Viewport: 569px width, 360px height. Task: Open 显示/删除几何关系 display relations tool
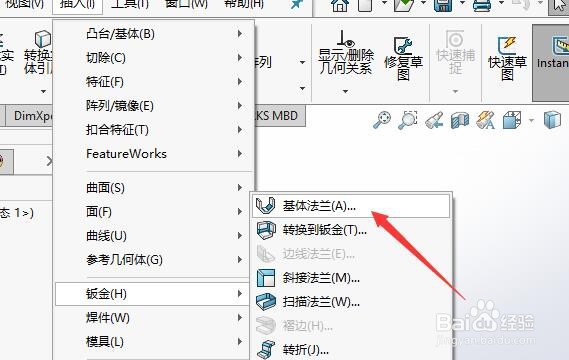pyautogui.click(x=346, y=53)
